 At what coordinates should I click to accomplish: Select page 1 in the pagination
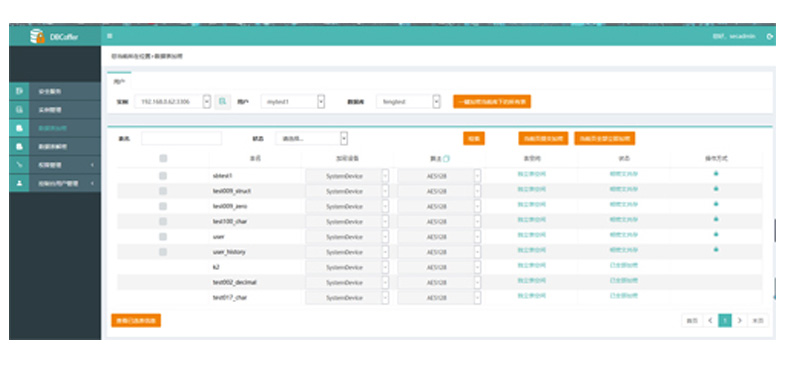point(724,320)
